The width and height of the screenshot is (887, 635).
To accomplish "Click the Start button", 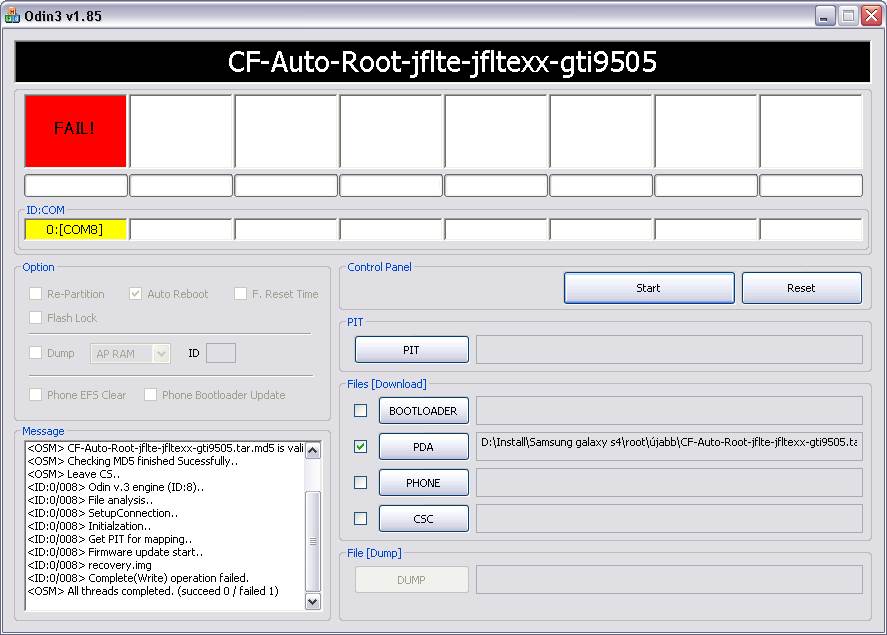I will pos(649,288).
